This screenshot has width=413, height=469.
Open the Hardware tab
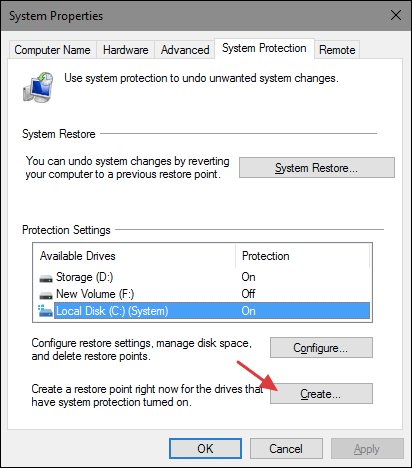[x=126, y=50]
